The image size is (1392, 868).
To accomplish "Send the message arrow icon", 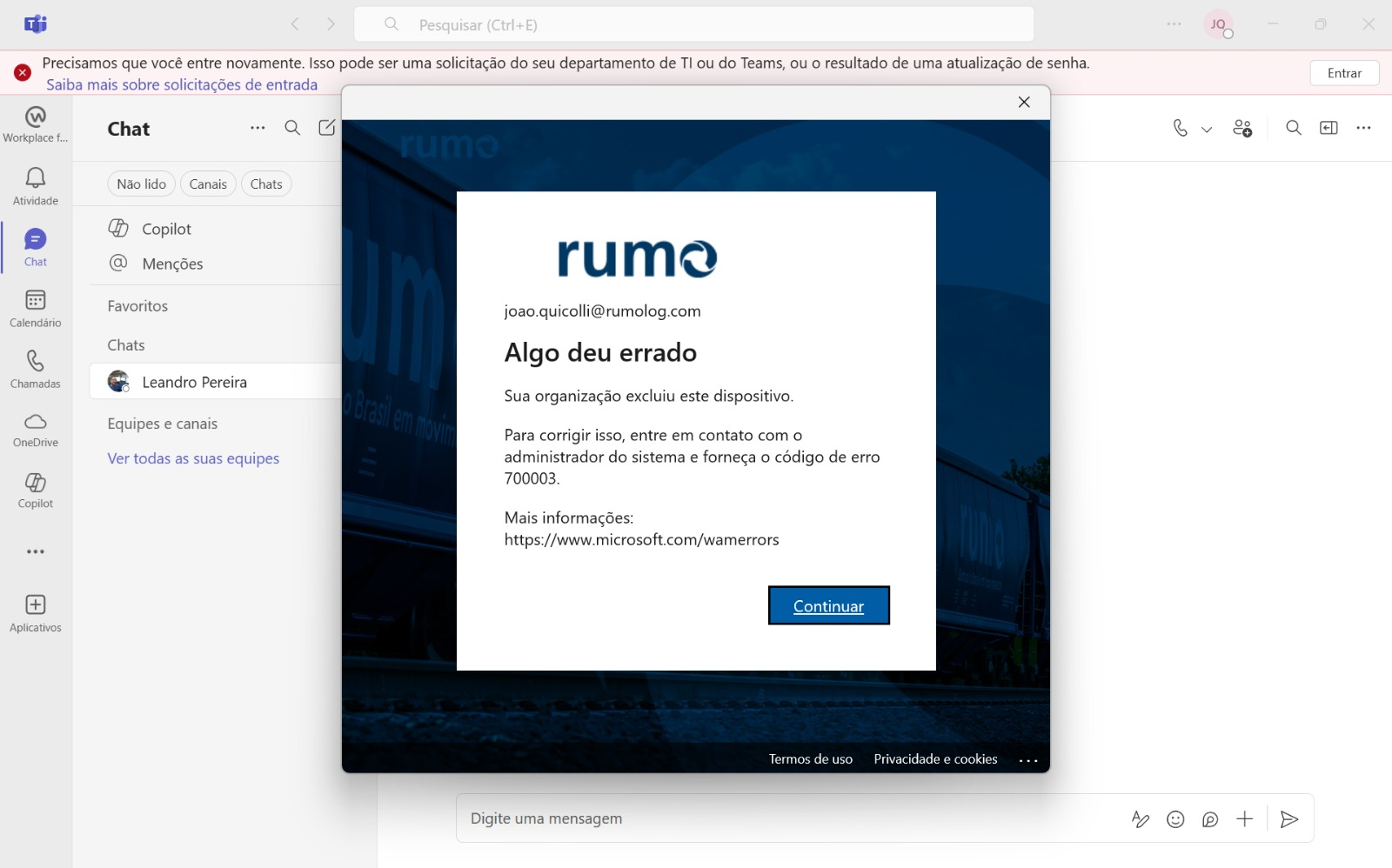I will coord(1289,818).
